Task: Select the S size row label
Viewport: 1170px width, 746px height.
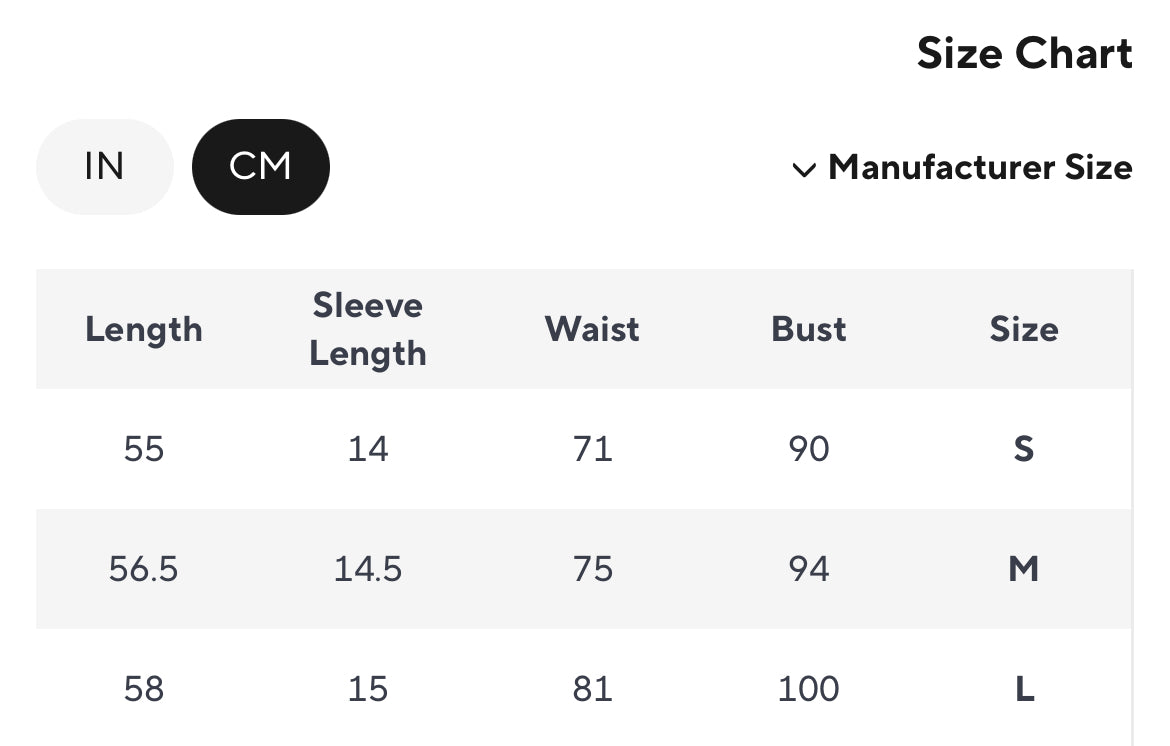Action: point(1023,449)
